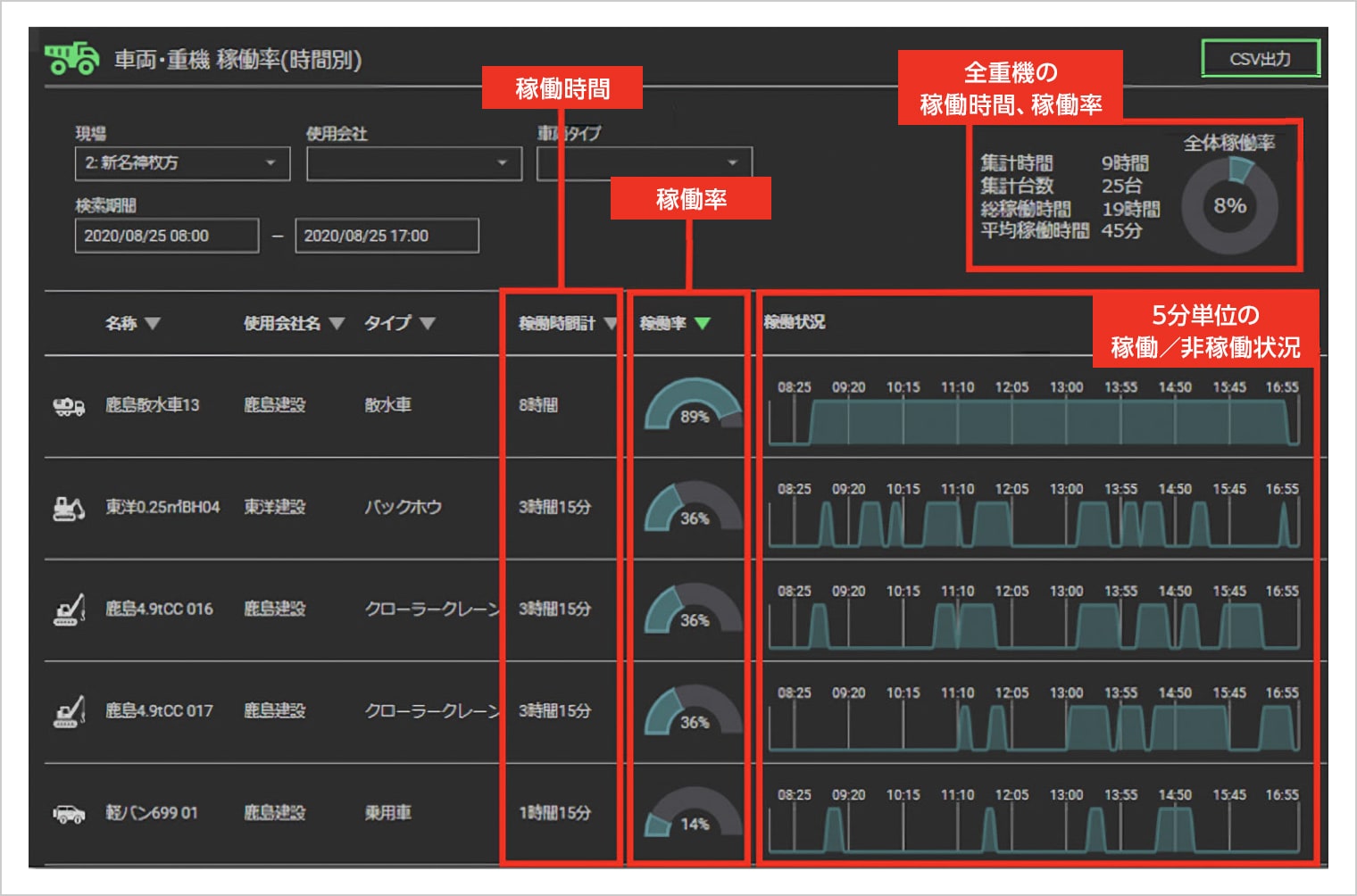Screen dimensions: 1357x896
Task: Click the 東洋0.25㎥BH04 activity timeline chart
Action: (1035, 514)
